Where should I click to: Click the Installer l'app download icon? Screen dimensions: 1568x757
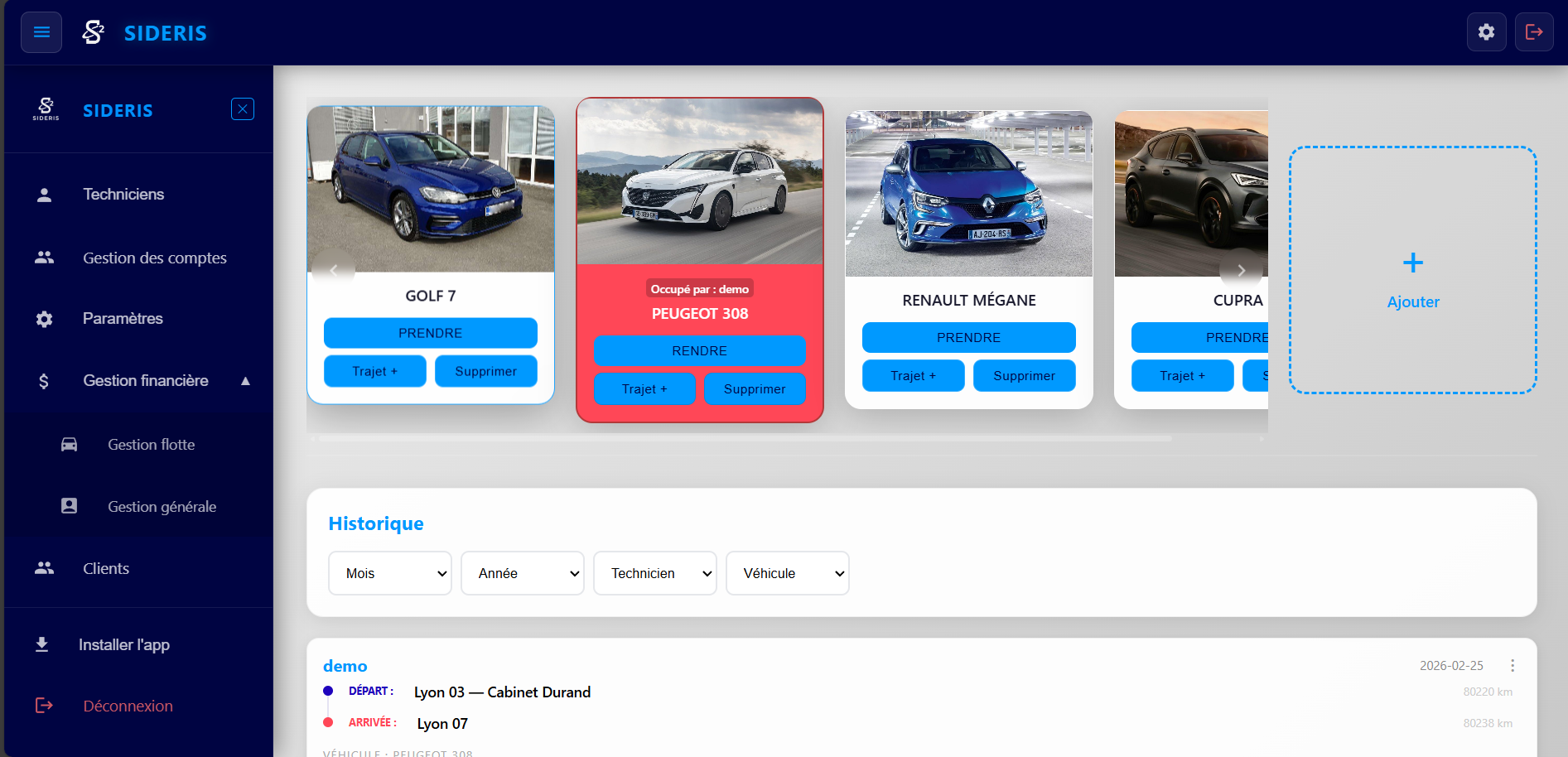(41, 644)
